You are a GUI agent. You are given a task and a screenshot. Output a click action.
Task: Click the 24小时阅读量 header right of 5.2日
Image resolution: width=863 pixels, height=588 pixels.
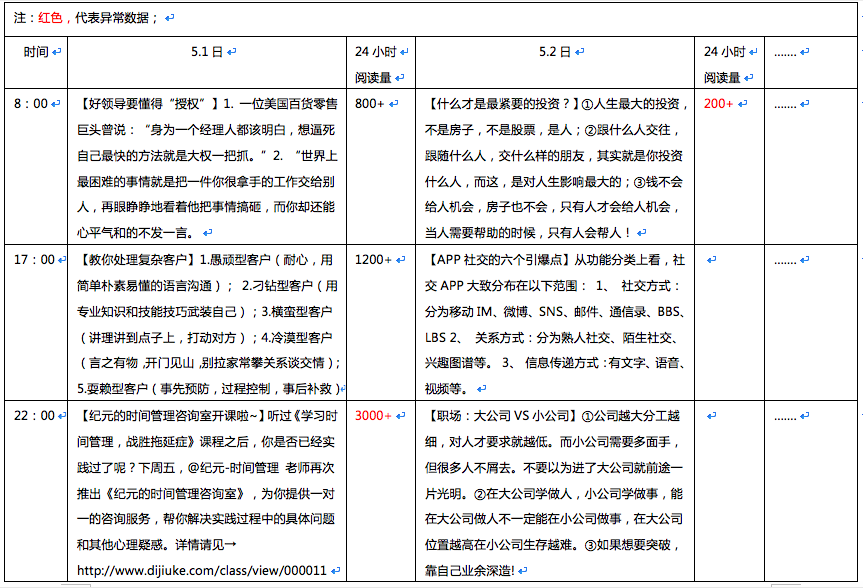[x=725, y=64]
